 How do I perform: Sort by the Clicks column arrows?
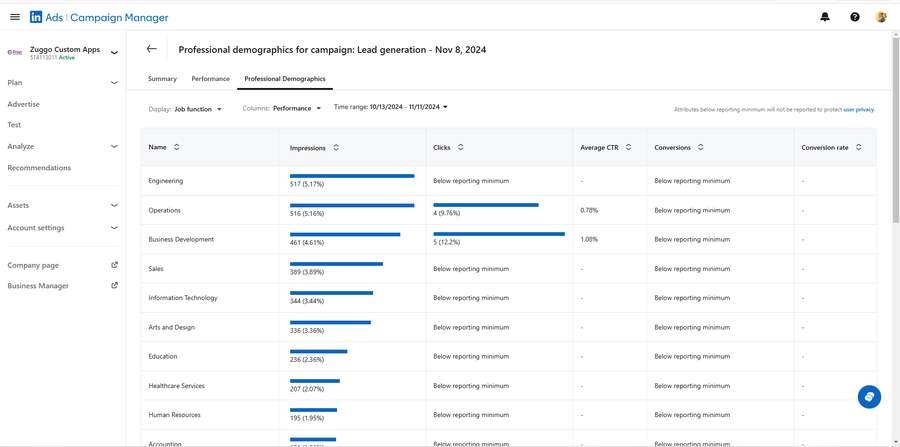(x=460, y=147)
